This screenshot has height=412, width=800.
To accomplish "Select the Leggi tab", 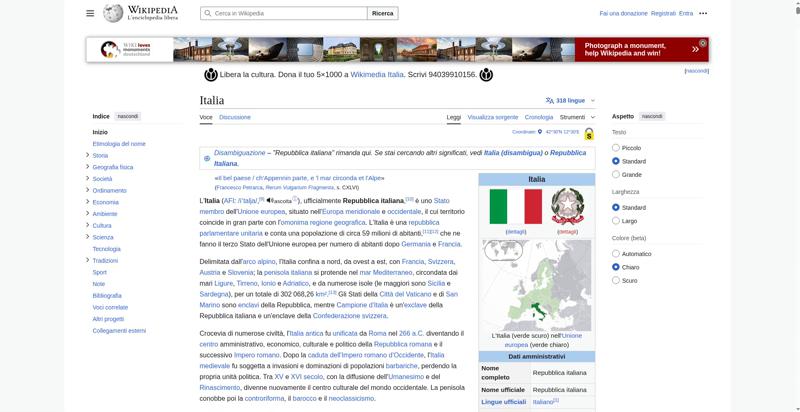I will (x=454, y=117).
